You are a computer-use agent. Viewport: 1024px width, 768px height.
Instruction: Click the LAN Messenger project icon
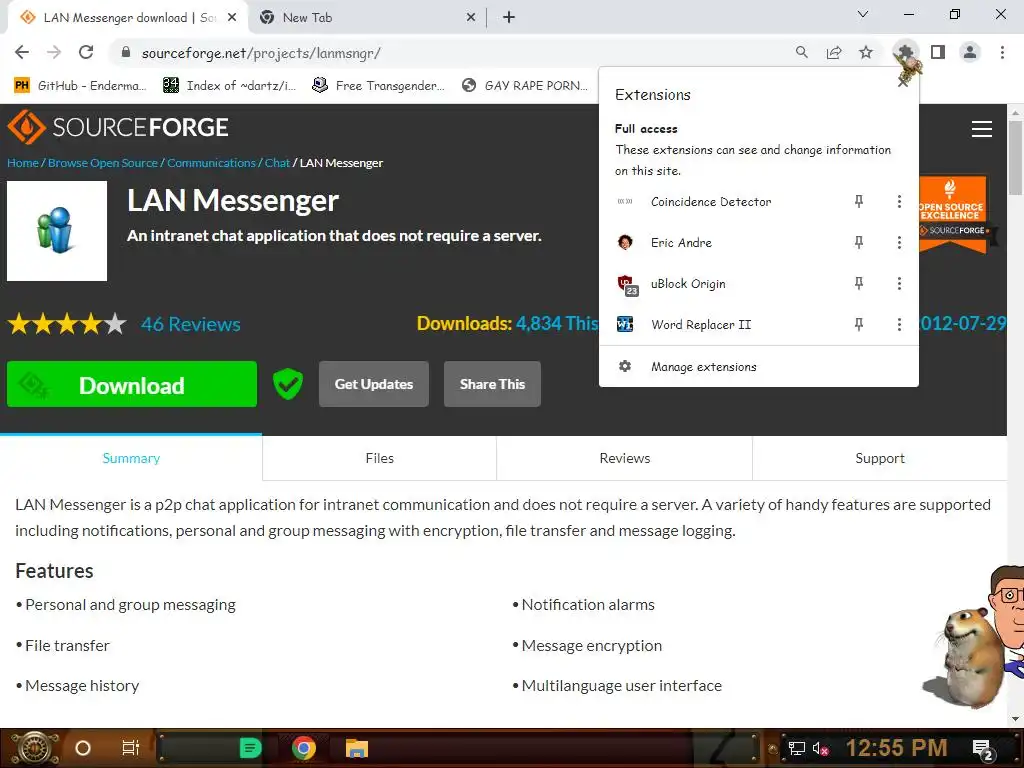tap(57, 231)
